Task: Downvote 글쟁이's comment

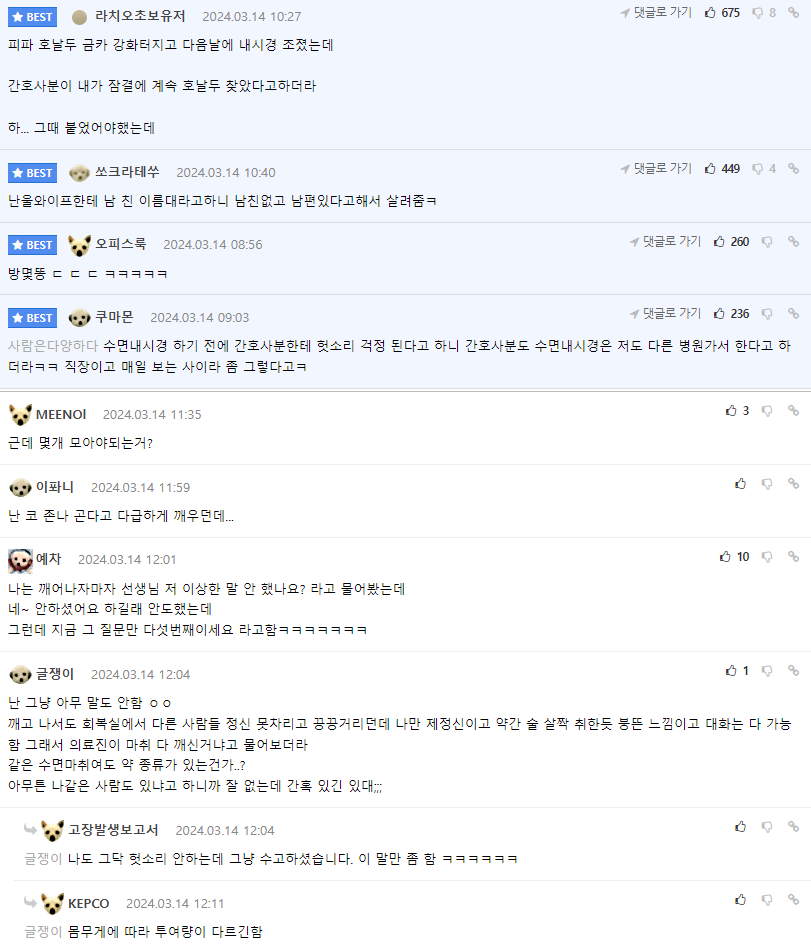Action: pos(767,671)
